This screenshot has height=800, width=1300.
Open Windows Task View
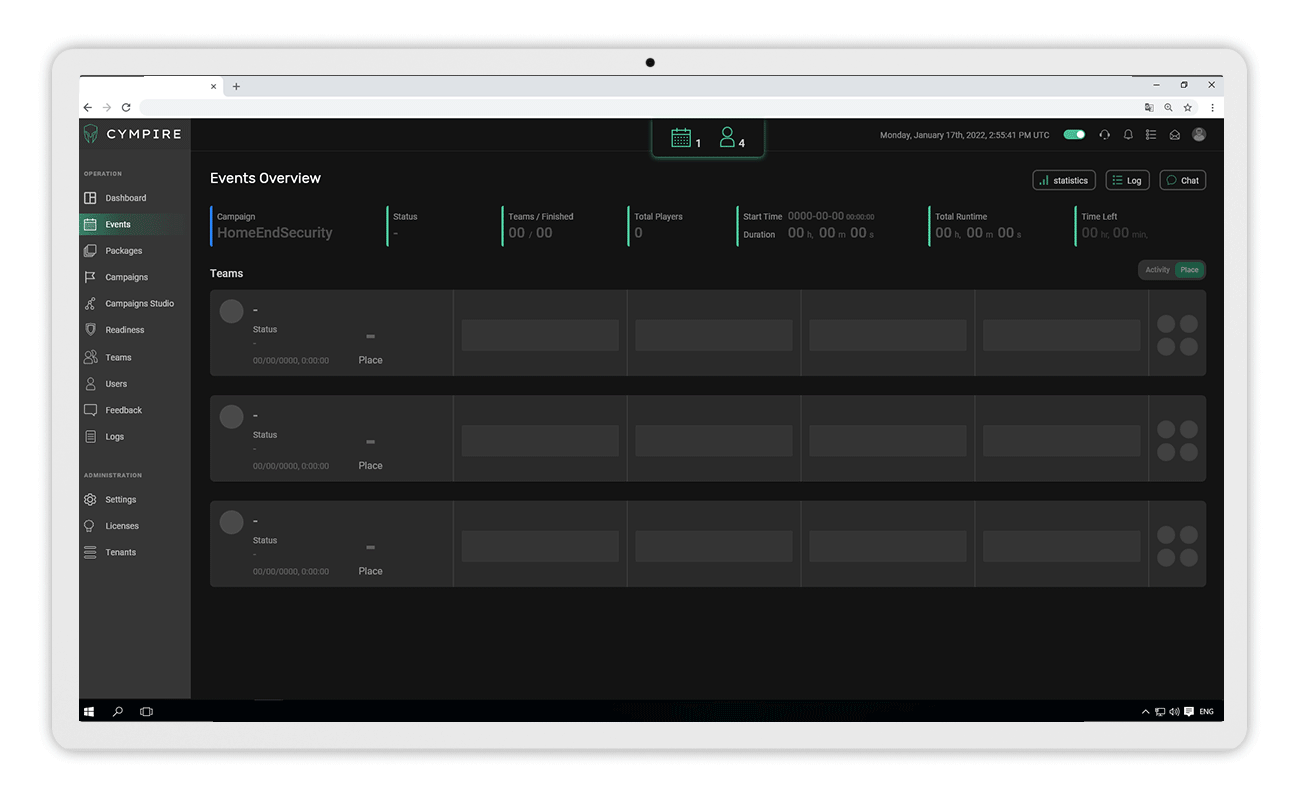(146, 712)
